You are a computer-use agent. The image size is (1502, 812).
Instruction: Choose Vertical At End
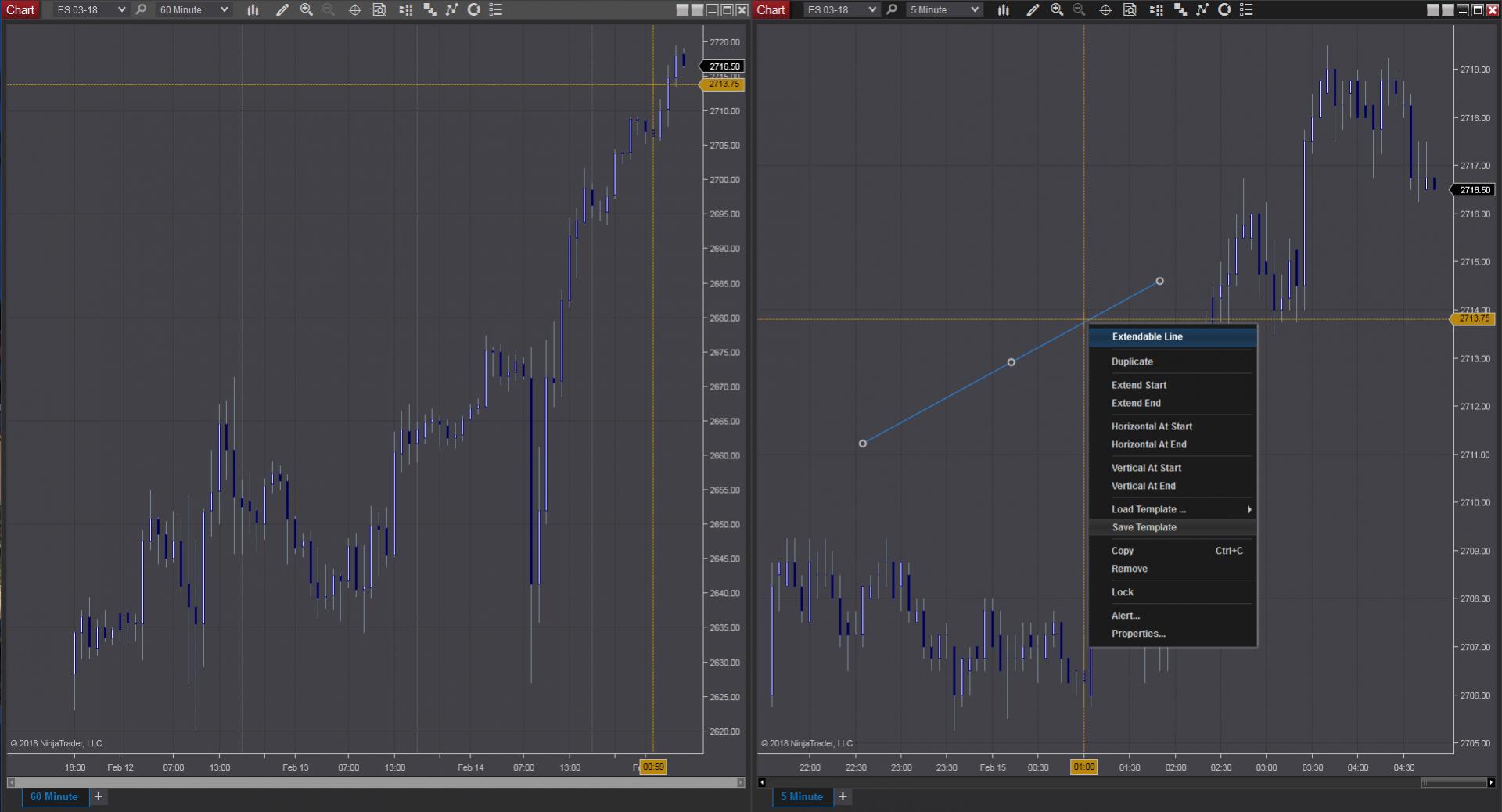coord(1173,486)
